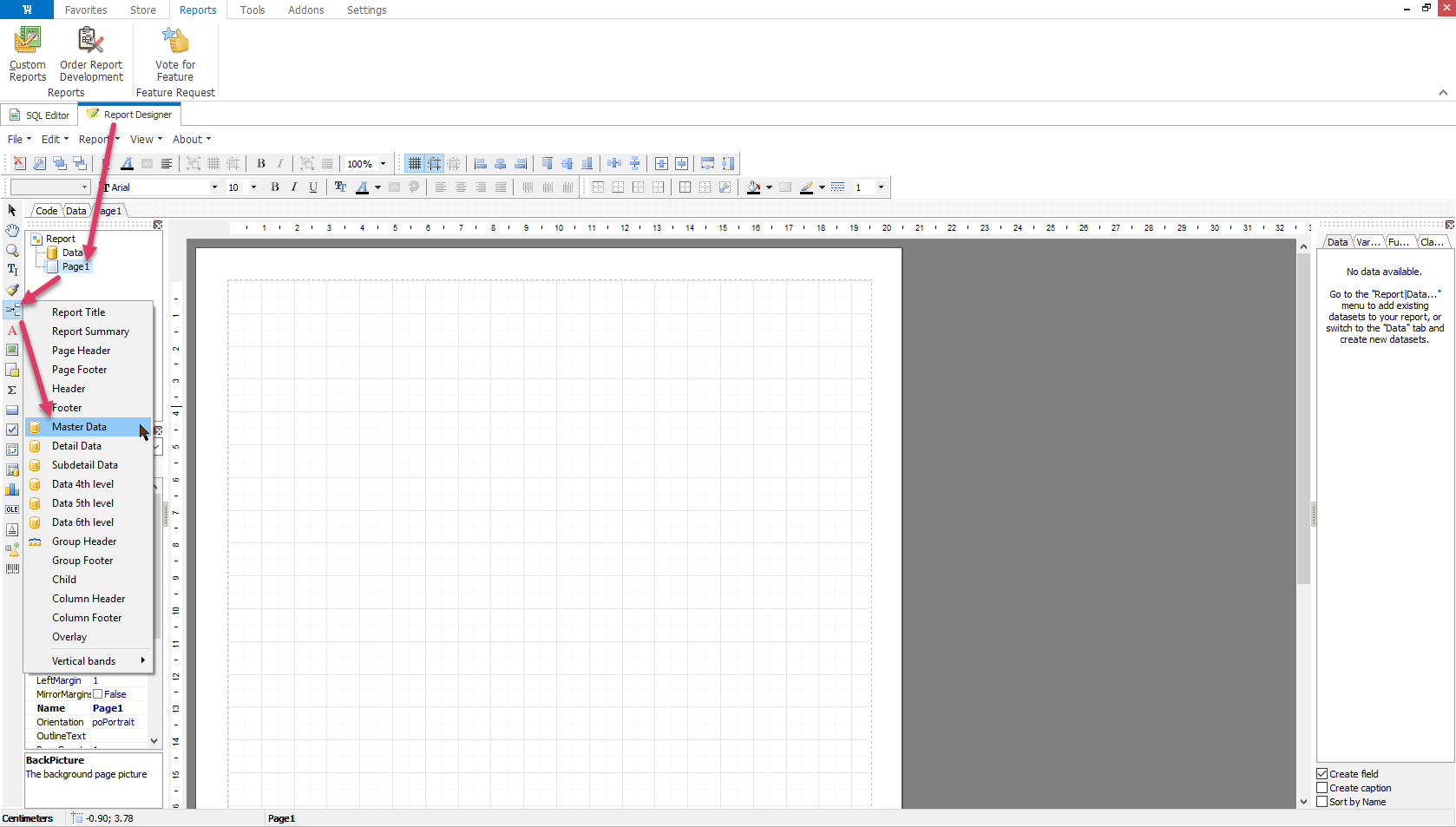This screenshot has height=827, width=1456.
Task: Click the Zoom magnifier tool
Action: (x=12, y=250)
